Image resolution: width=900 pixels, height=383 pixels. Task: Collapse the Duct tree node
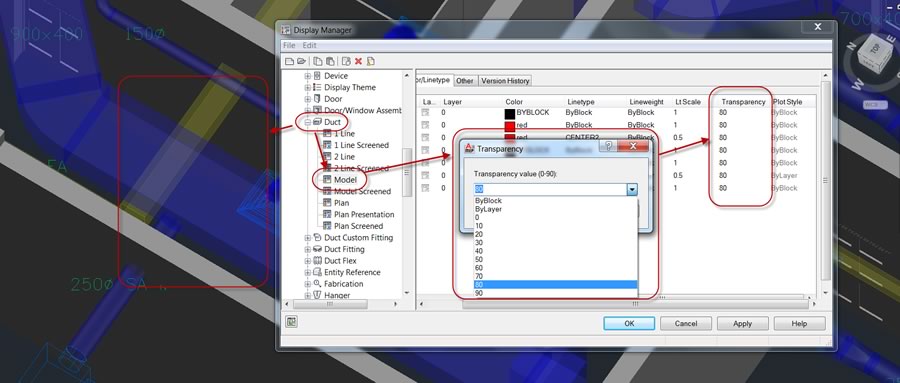pos(308,122)
